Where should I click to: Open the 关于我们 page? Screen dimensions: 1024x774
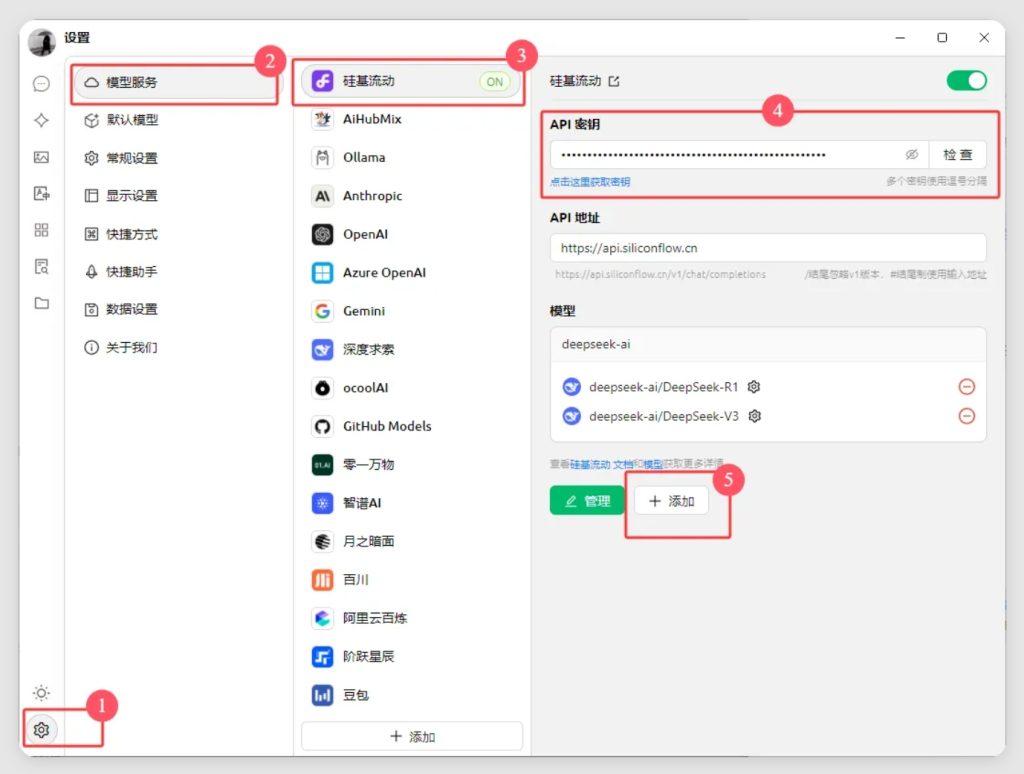175,347
